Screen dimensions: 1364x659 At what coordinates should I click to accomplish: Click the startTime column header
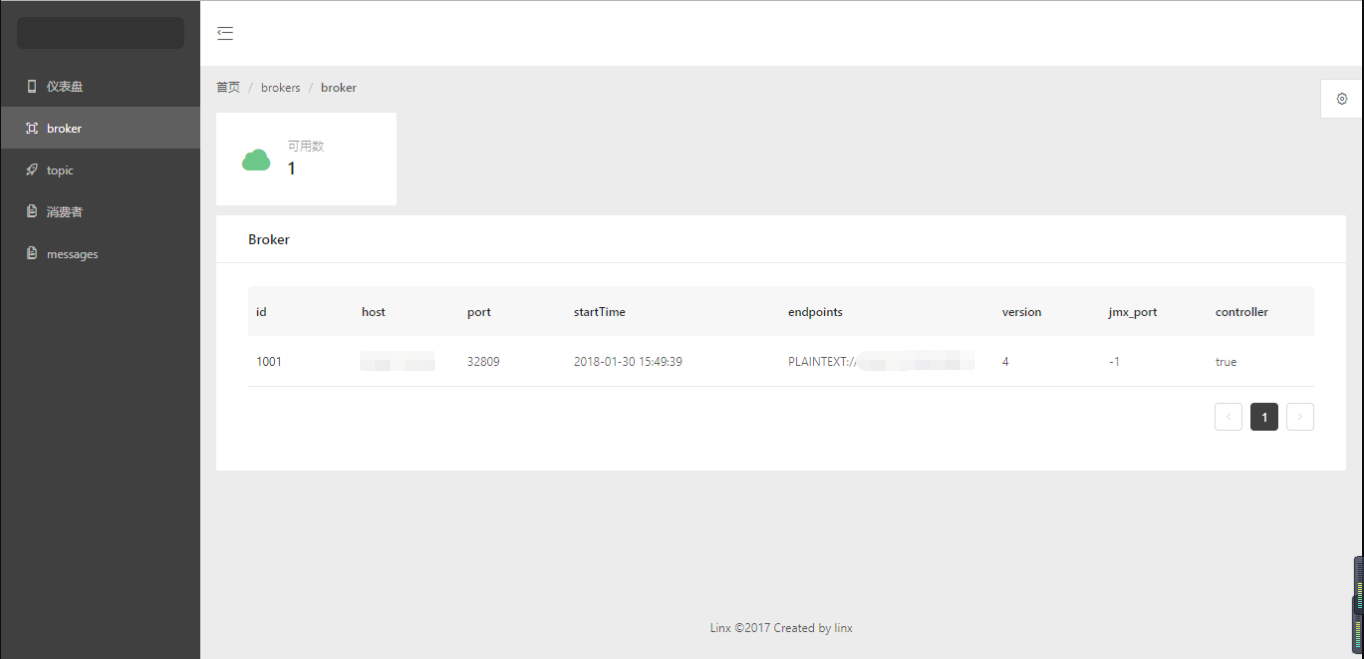[x=600, y=312]
